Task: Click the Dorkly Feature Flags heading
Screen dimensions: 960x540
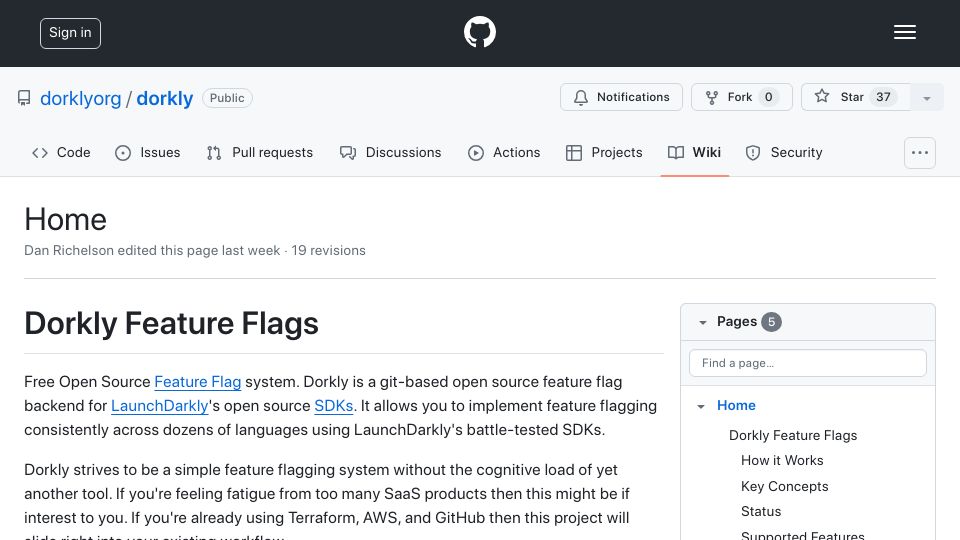Action: (x=171, y=323)
